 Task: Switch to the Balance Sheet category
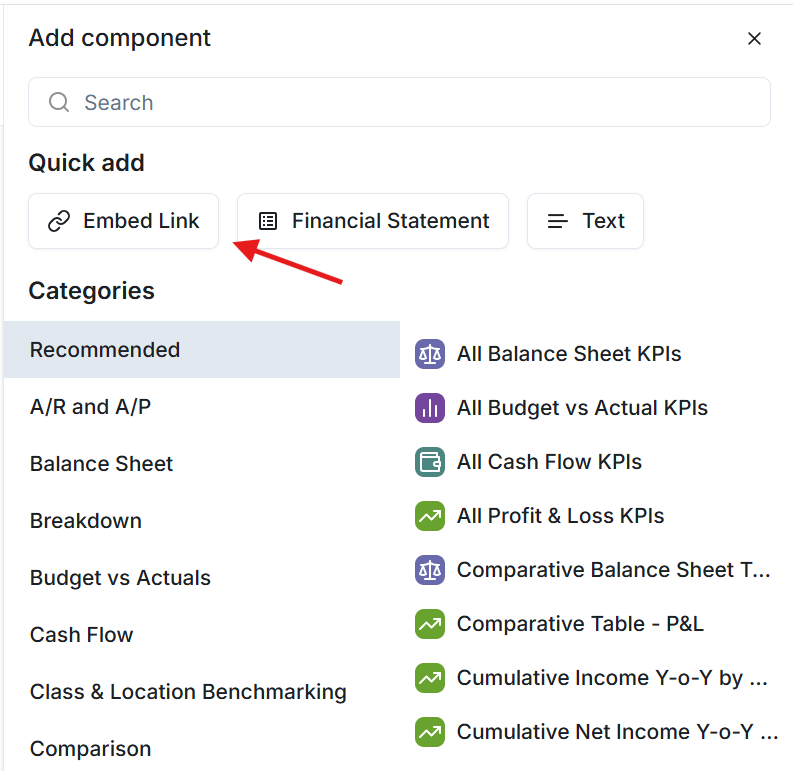tap(202, 464)
